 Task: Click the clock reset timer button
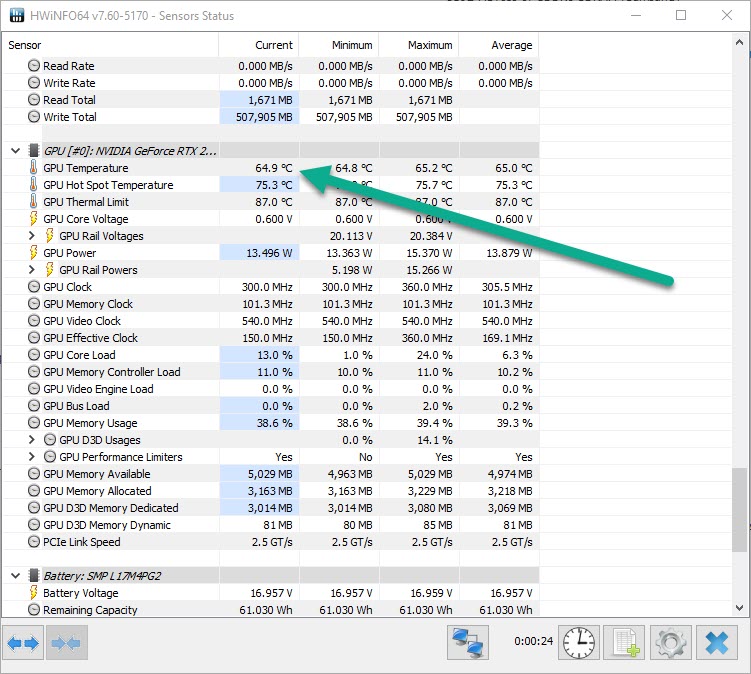[x=579, y=643]
